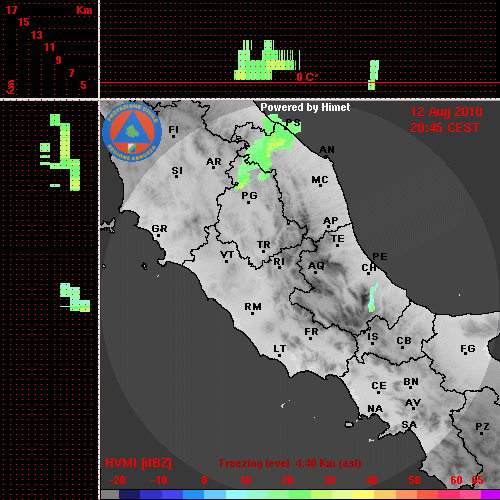Viewport: 500px width, 500px height.
Task: Click the MC city label
Action: [320, 181]
